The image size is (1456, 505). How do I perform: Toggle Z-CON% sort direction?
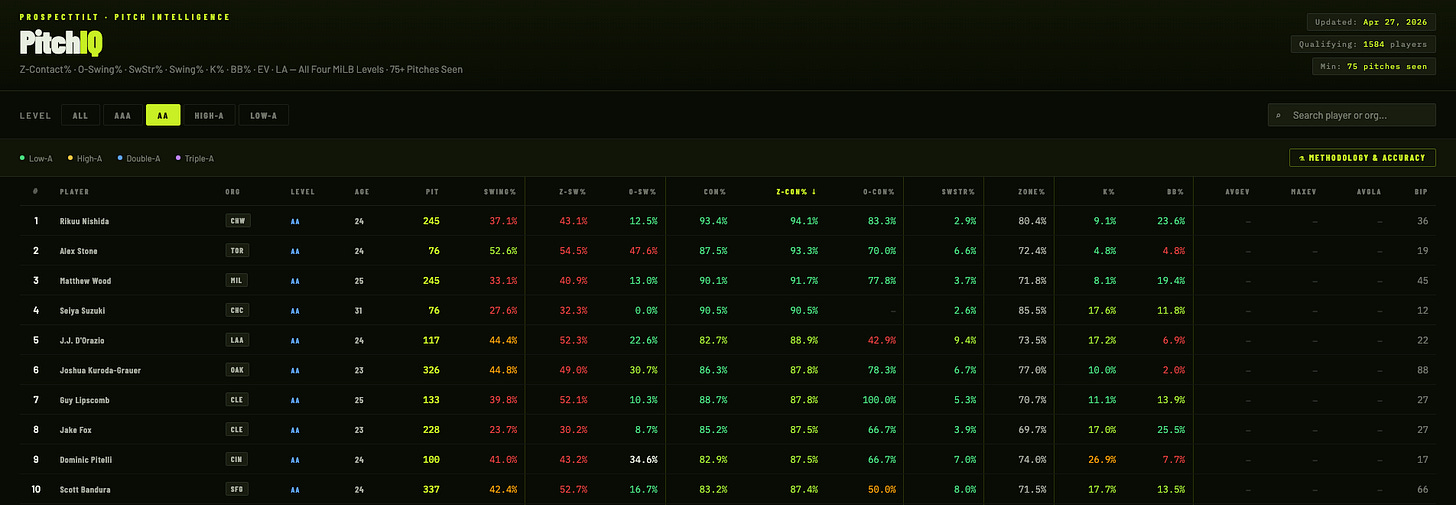tap(797, 190)
